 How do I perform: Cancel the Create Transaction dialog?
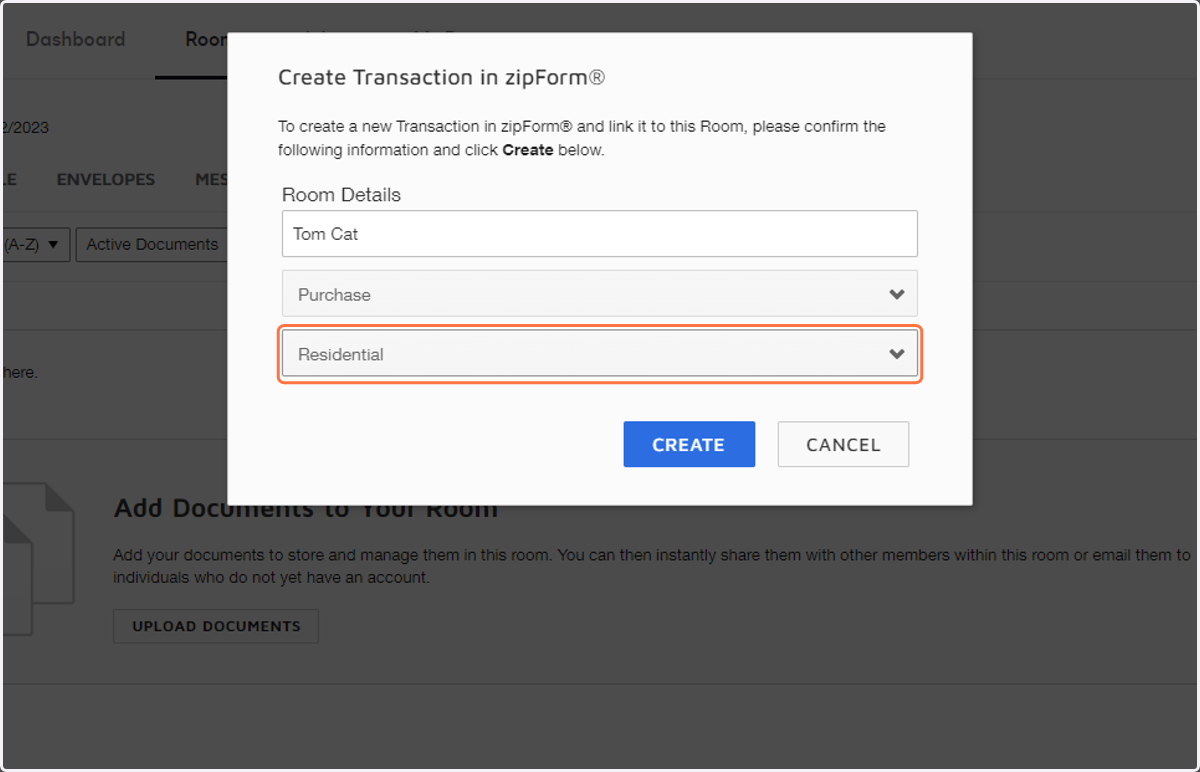tap(843, 444)
